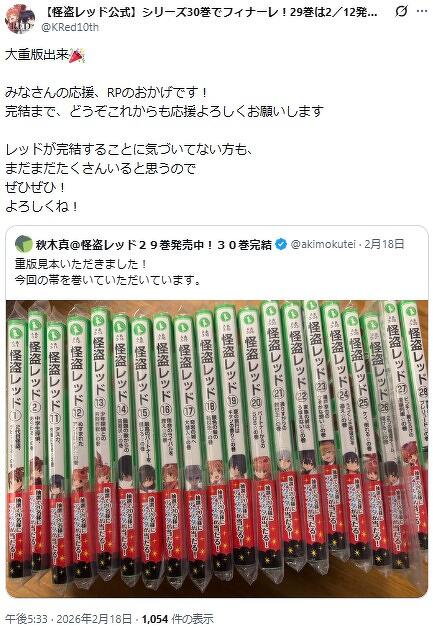Image resolution: width=433 pixels, height=628 pixels.
Task: Open the KRed10th profile avatar
Action: point(19,19)
